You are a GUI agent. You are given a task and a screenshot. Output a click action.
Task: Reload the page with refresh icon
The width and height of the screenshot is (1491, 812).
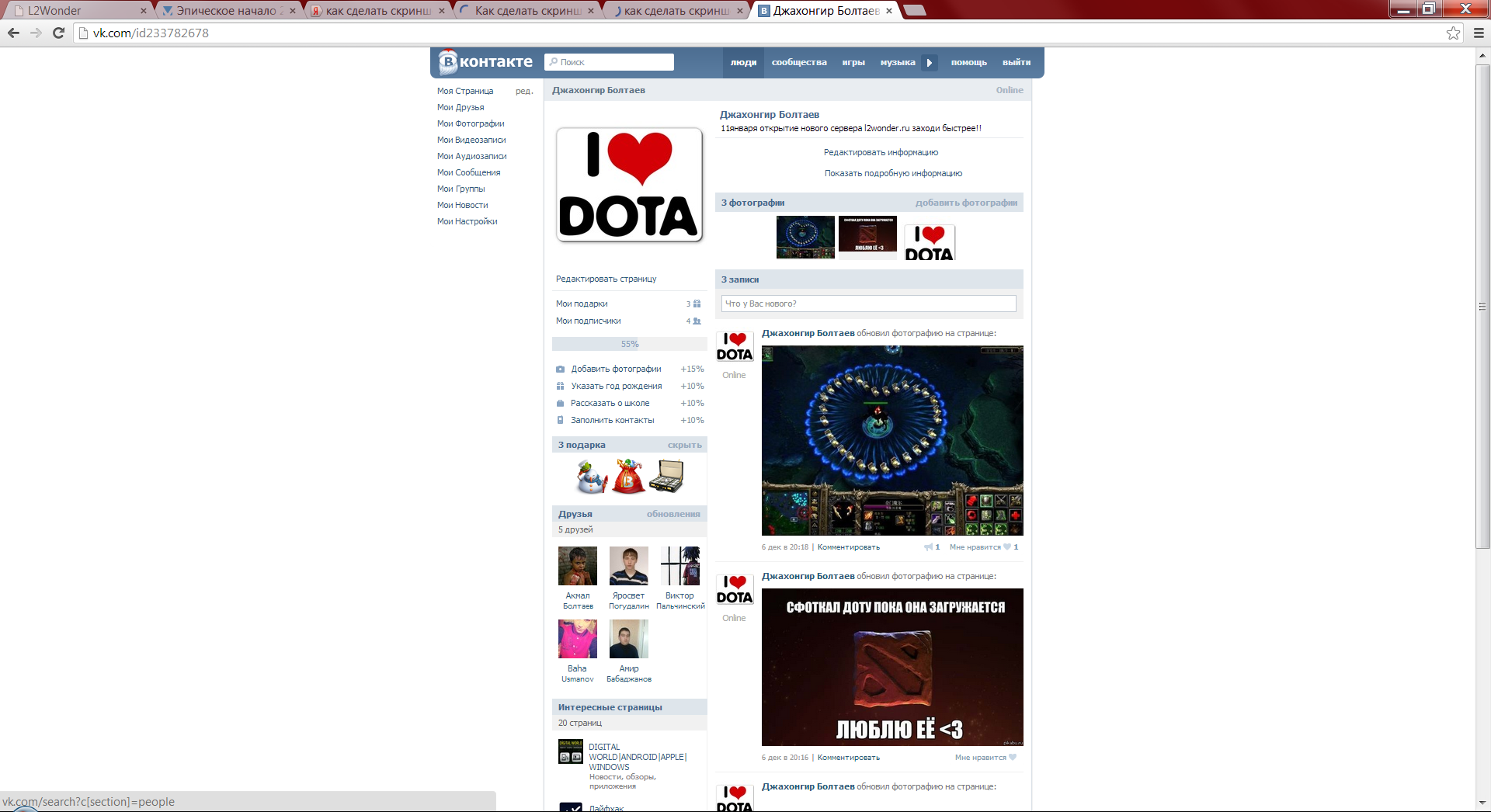(58, 33)
